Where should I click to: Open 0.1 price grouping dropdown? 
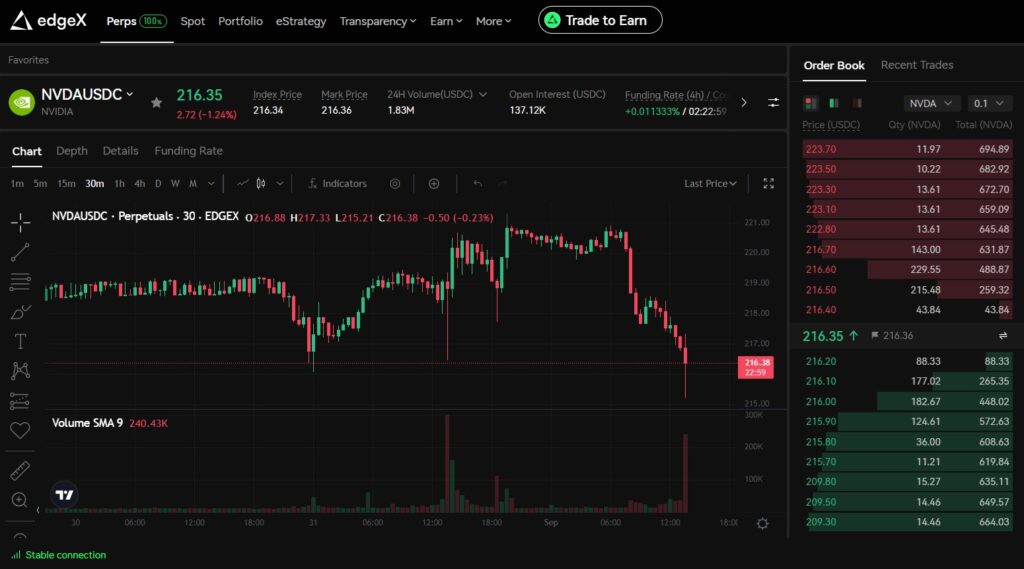[x=989, y=103]
